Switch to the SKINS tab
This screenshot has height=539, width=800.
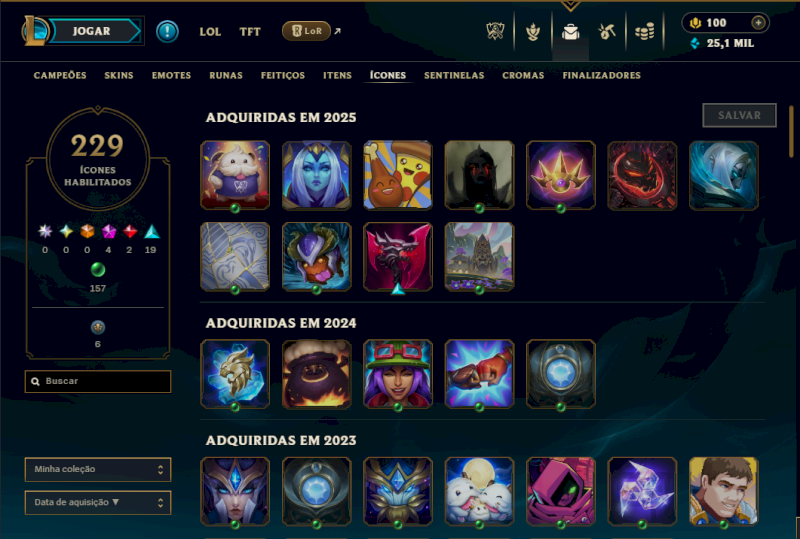[x=119, y=76]
